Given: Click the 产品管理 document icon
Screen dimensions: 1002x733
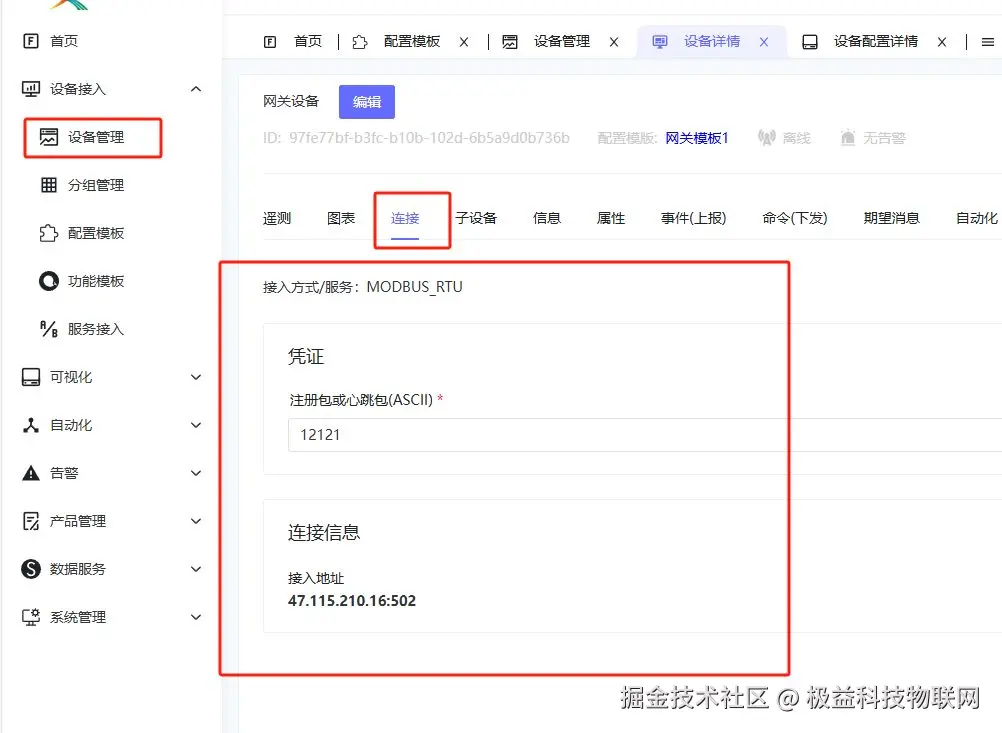Looking at the screenshot, I should [x=31, y=521].
